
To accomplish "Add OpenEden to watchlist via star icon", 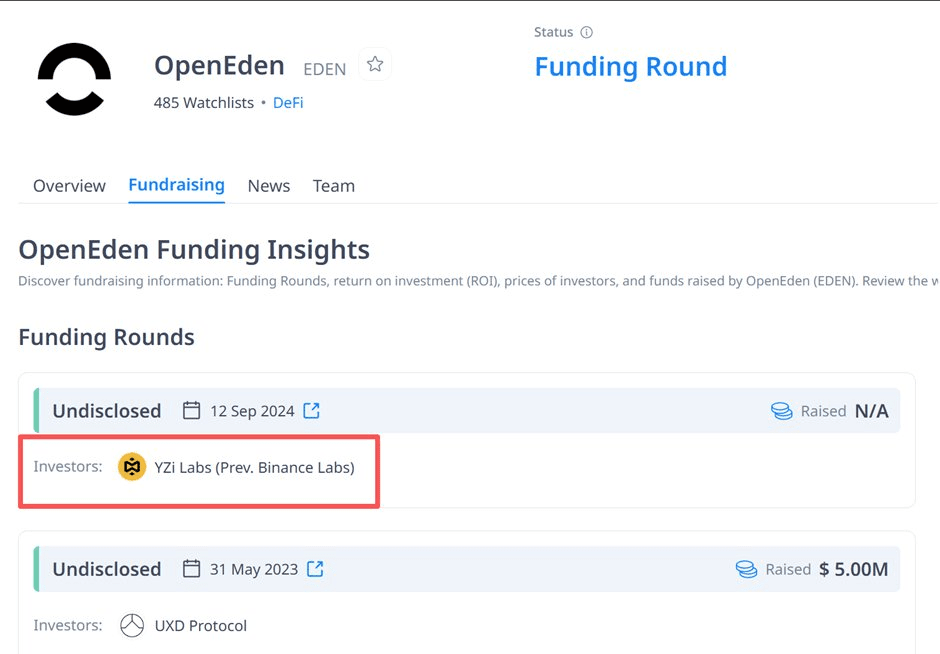I will [x=375, y=64].
